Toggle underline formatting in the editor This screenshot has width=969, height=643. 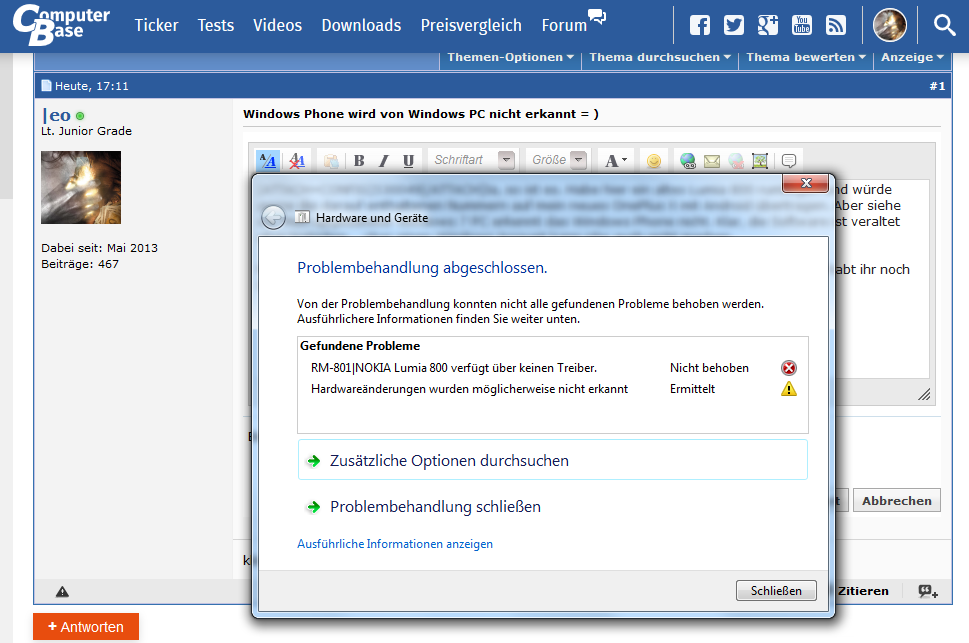(x=408, y=161)
